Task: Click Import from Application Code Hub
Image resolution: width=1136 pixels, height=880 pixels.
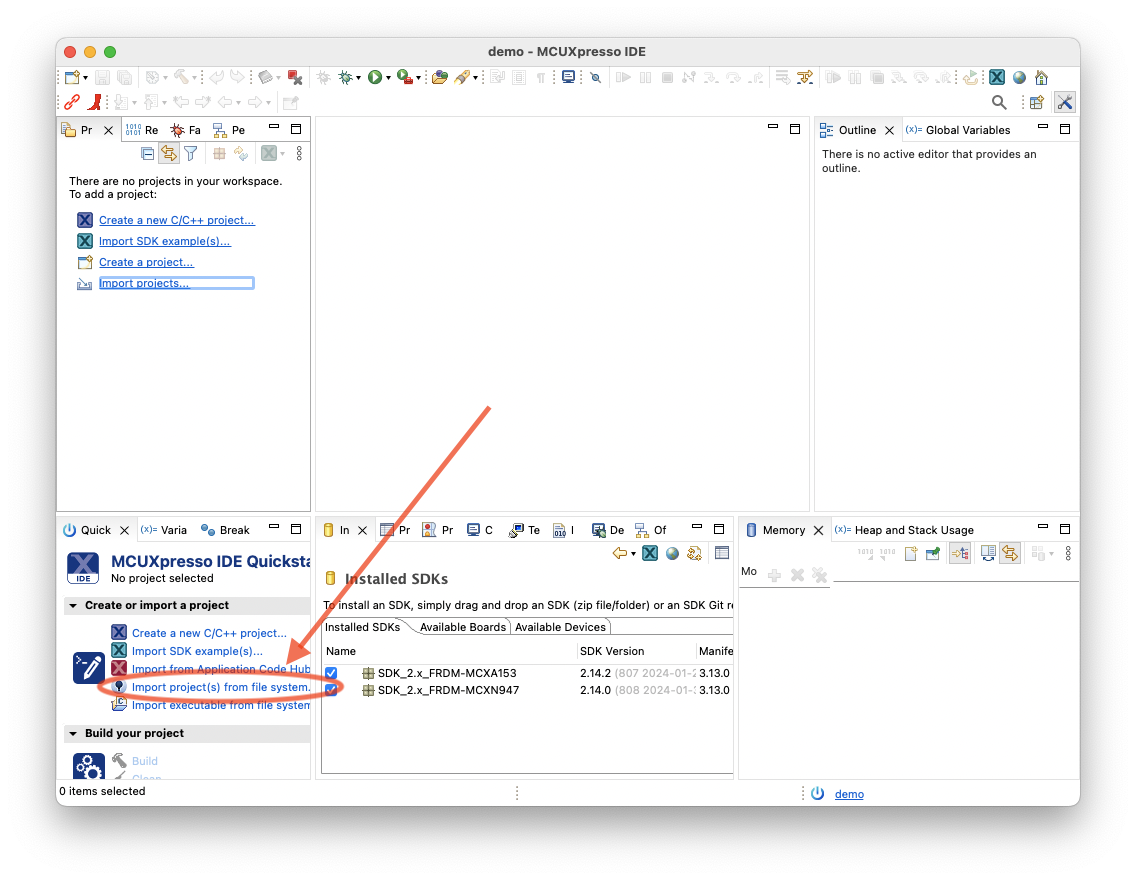Action: pyautogui.click(x=221, y=669)
